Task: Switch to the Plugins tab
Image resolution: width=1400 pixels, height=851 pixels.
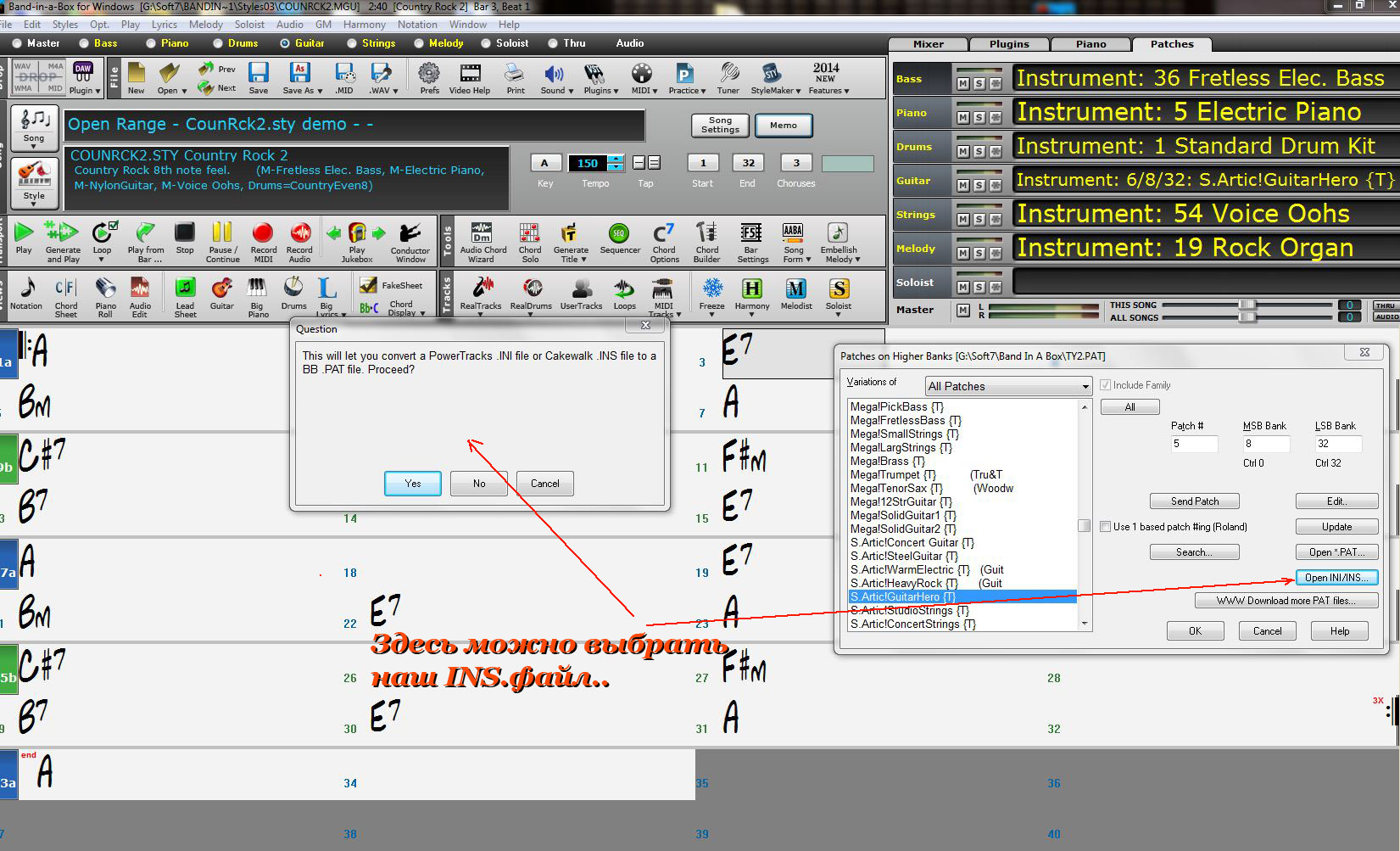Action: (x=1008, y=44)
